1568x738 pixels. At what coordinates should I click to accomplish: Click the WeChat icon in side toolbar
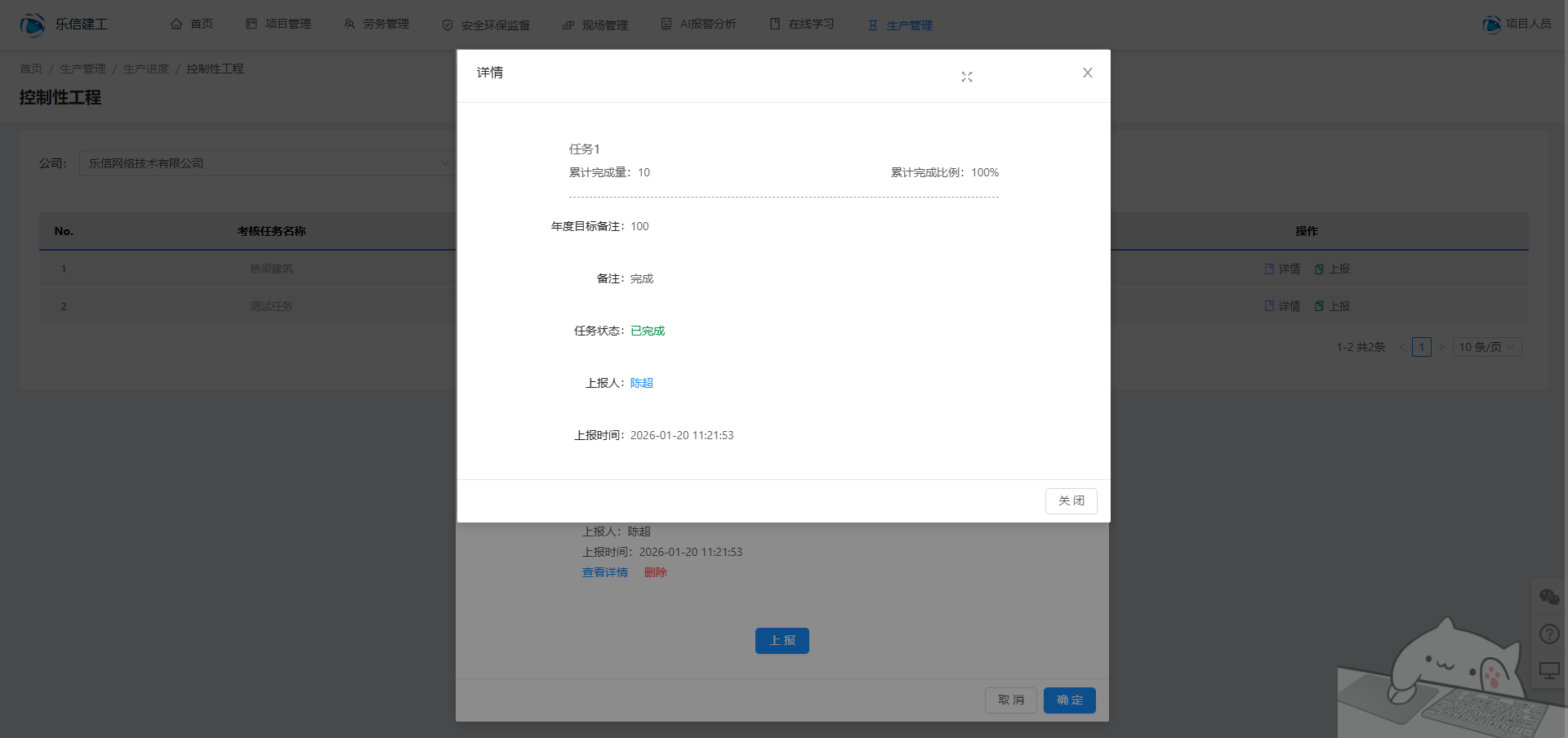tap(1549, 597)
